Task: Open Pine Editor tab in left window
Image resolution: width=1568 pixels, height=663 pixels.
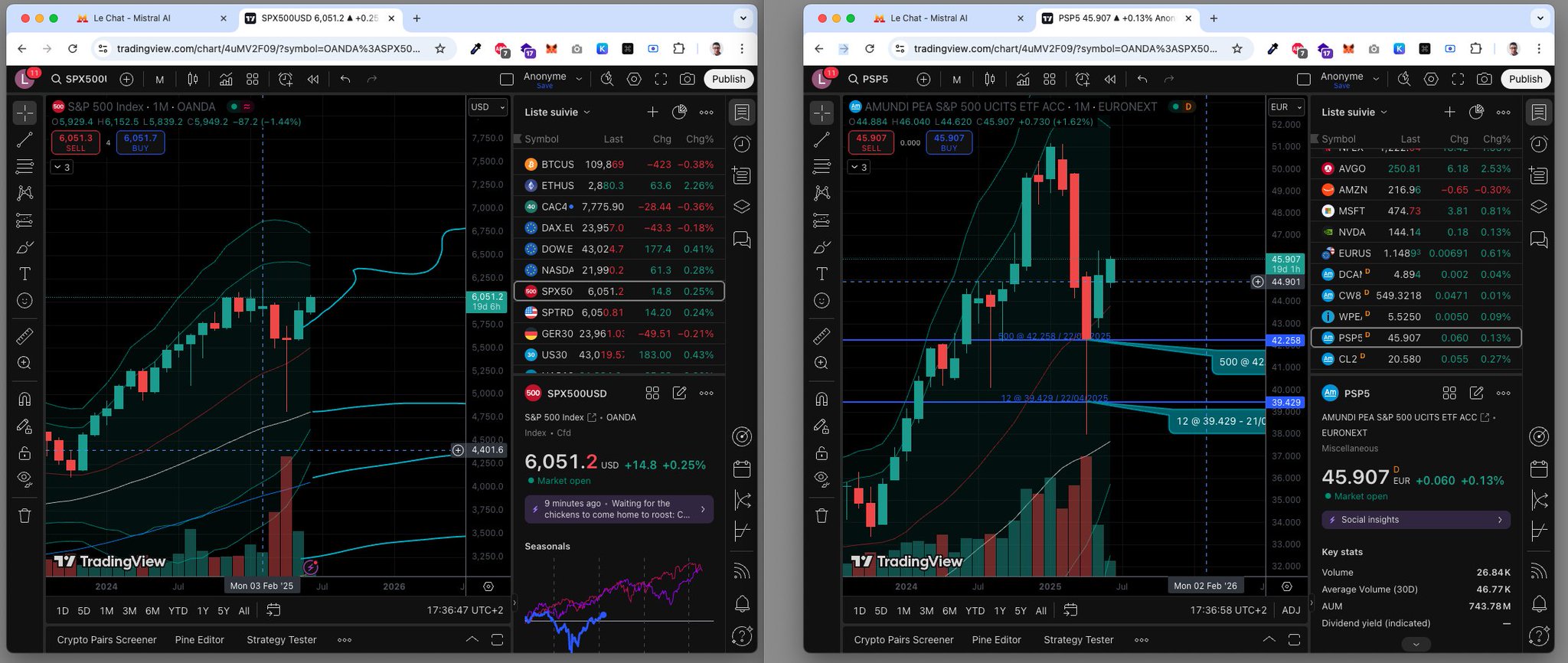Action: click(x=200, y=640)
